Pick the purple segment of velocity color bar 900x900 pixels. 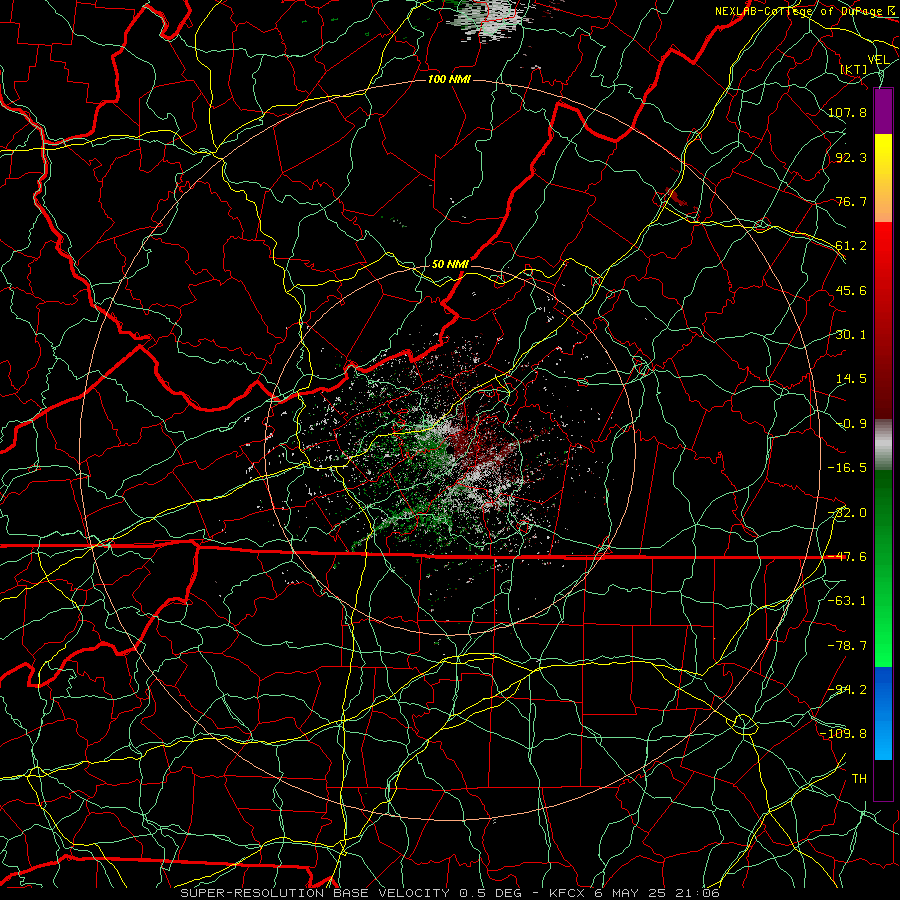point(883,111)
